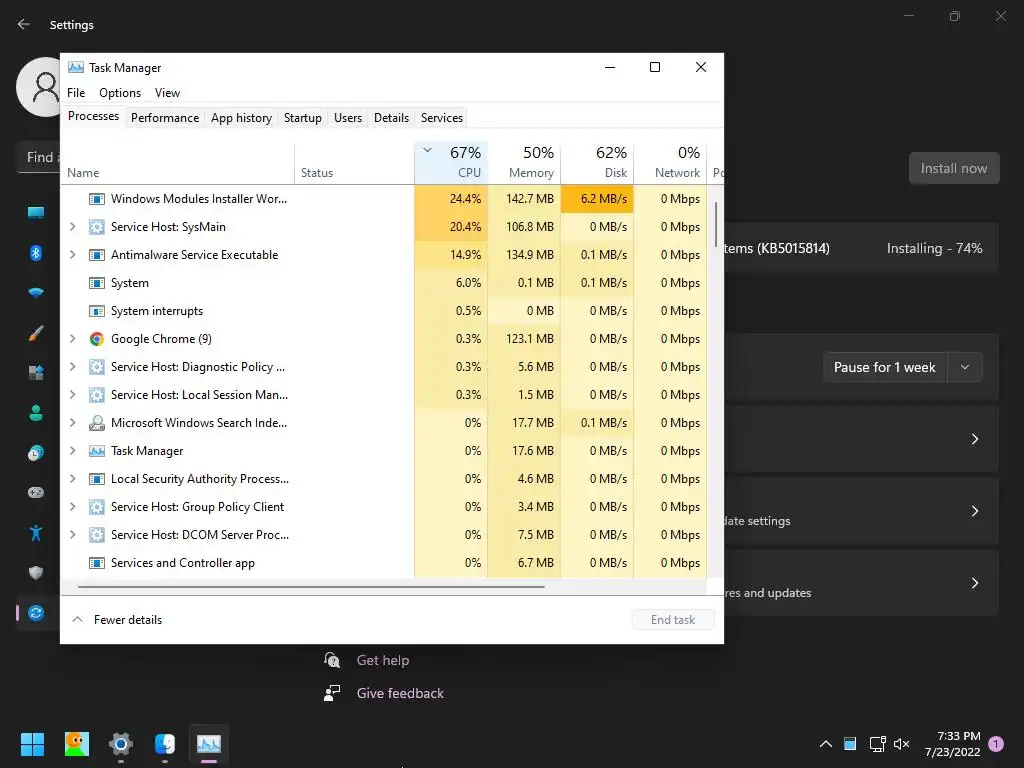Click the Services and Controller app icon

pos(97,563)
